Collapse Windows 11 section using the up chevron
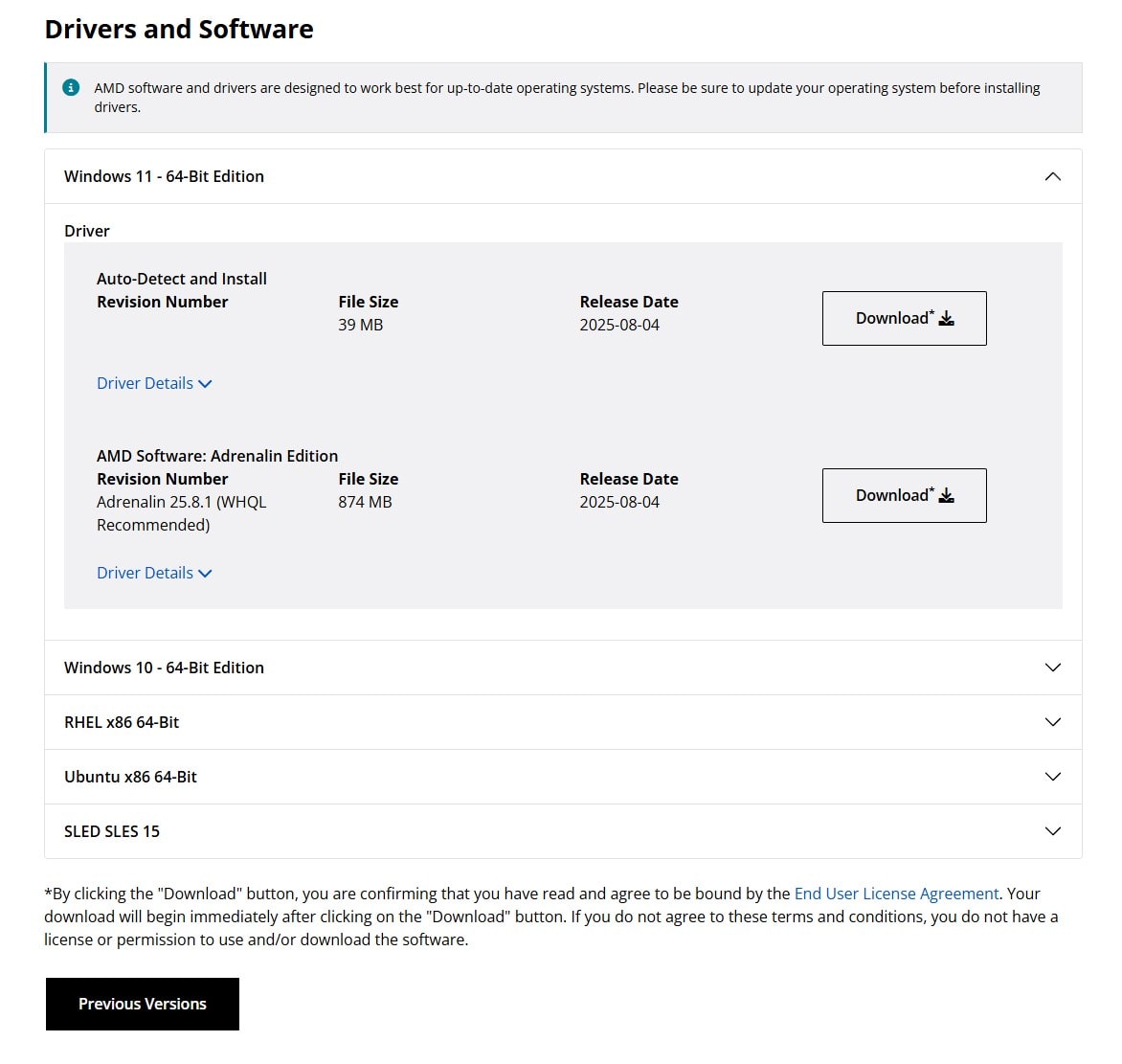This screenshot has width=1122, height=1064. coord(1052,176)
